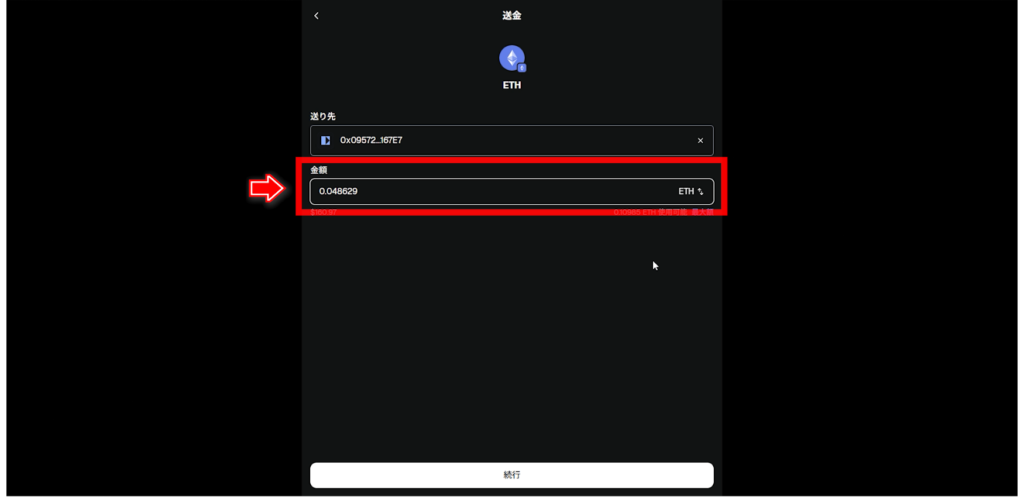Click the swap arrows beside ETH unit
The height and width of the screenshot is (503, 1024).
pos(700,191)
